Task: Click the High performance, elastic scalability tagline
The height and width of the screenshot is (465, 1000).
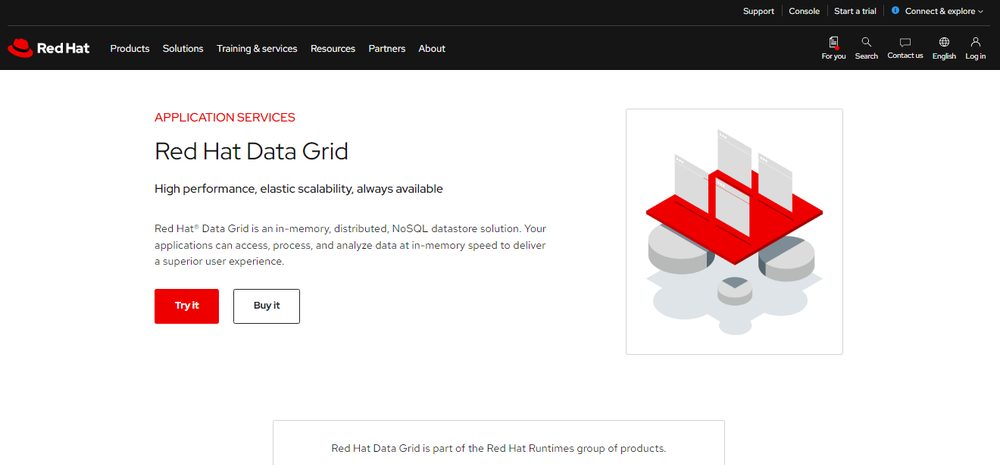Action: pos(298,189)
